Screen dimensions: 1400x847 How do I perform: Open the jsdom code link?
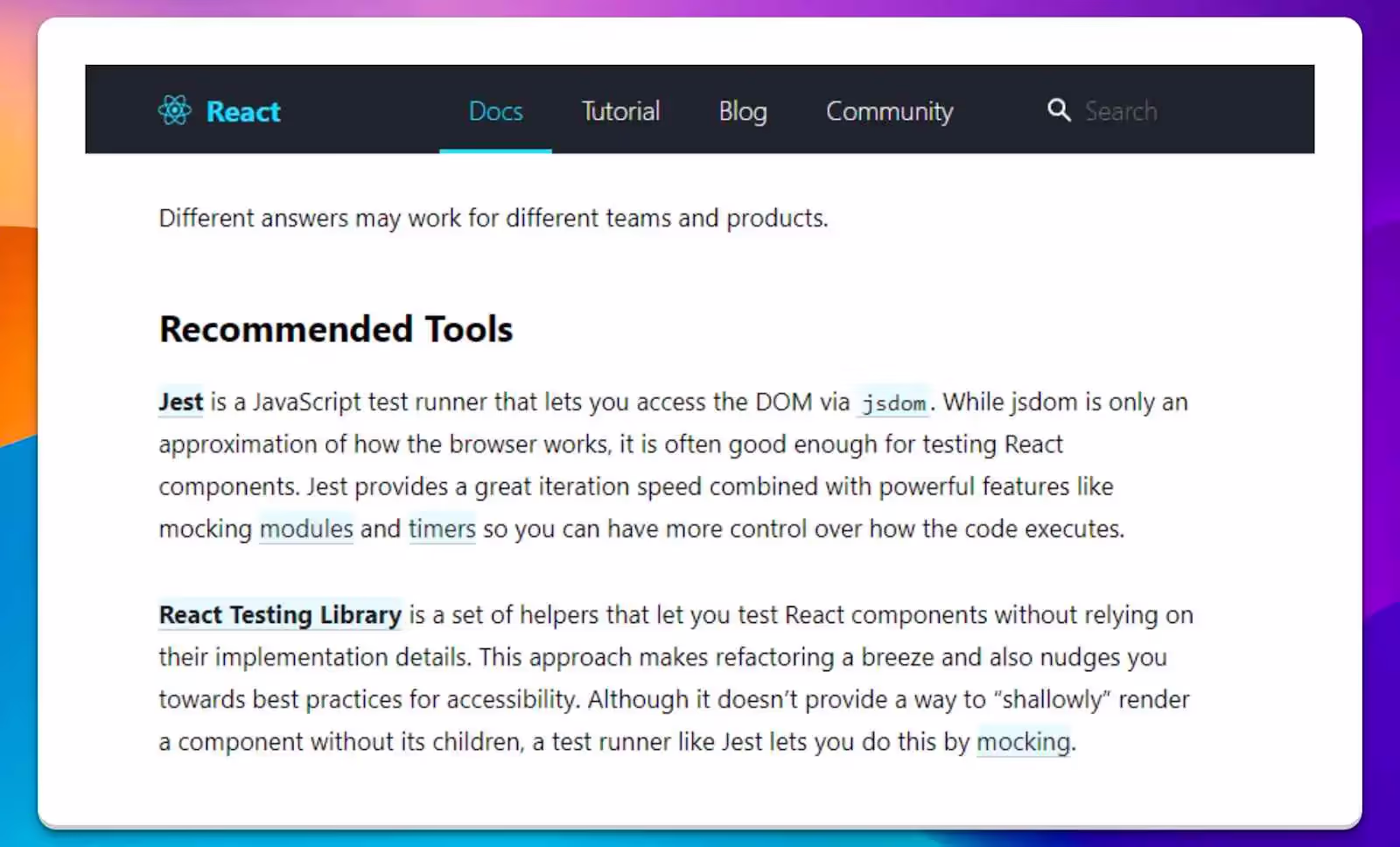click(893, 402)
